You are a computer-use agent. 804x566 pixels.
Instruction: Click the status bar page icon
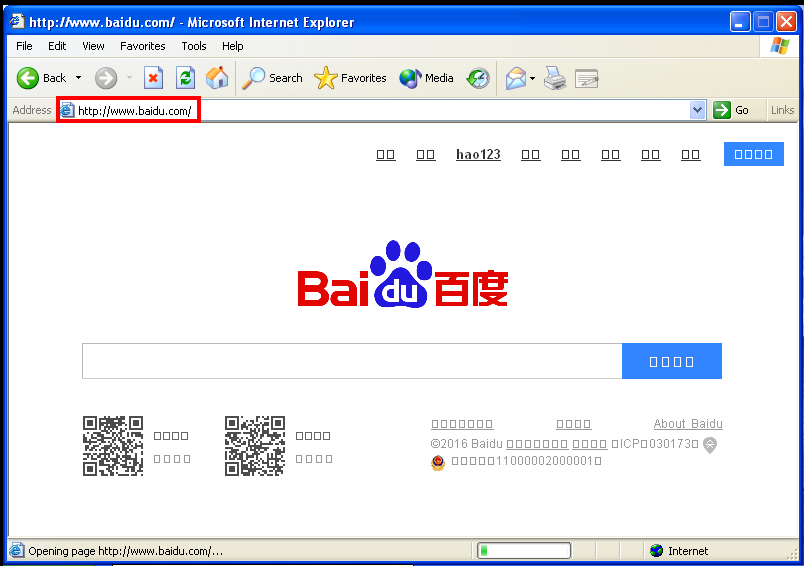click(16, 550)
